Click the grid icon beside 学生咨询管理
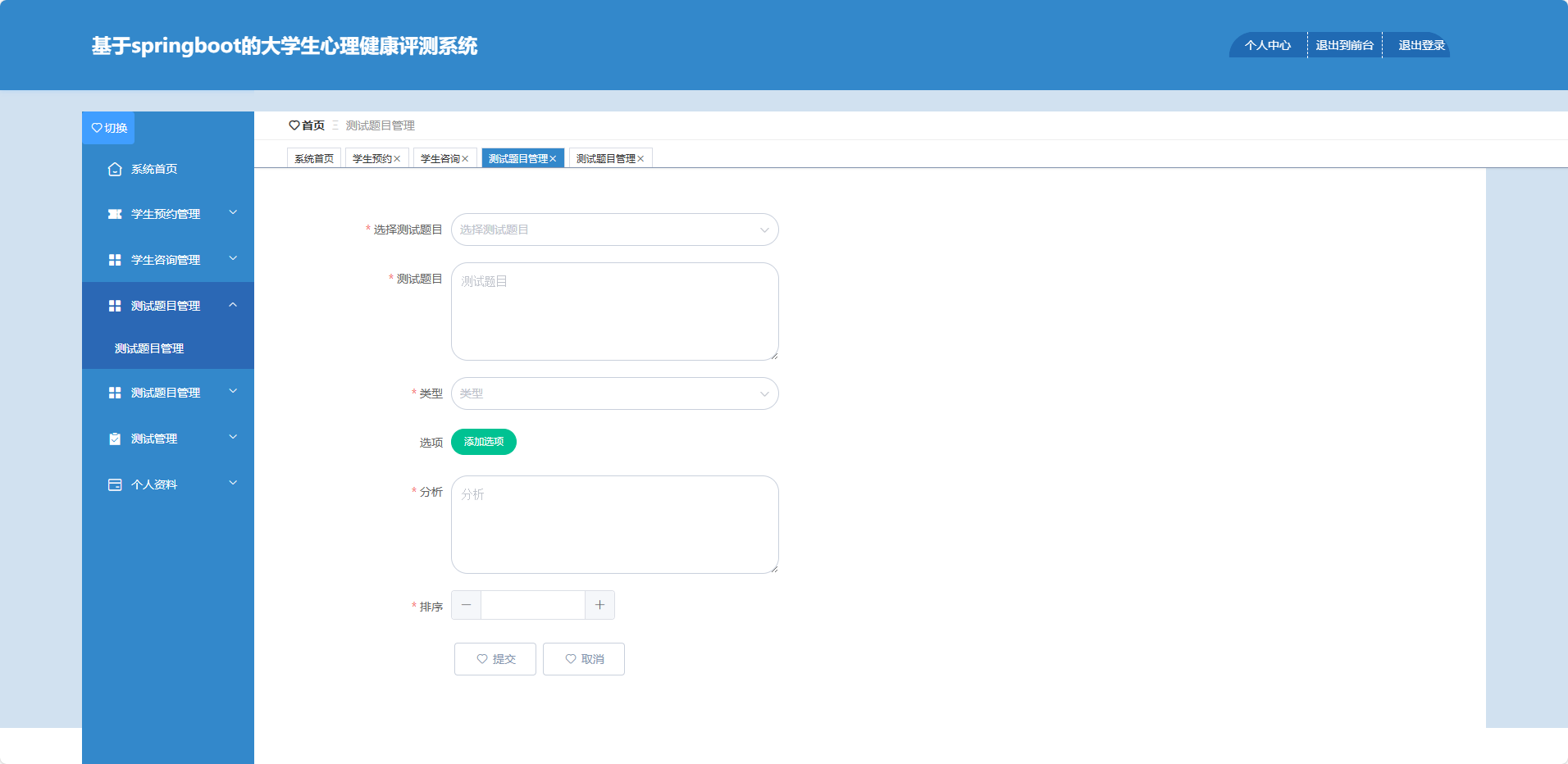 coord(115,260)
